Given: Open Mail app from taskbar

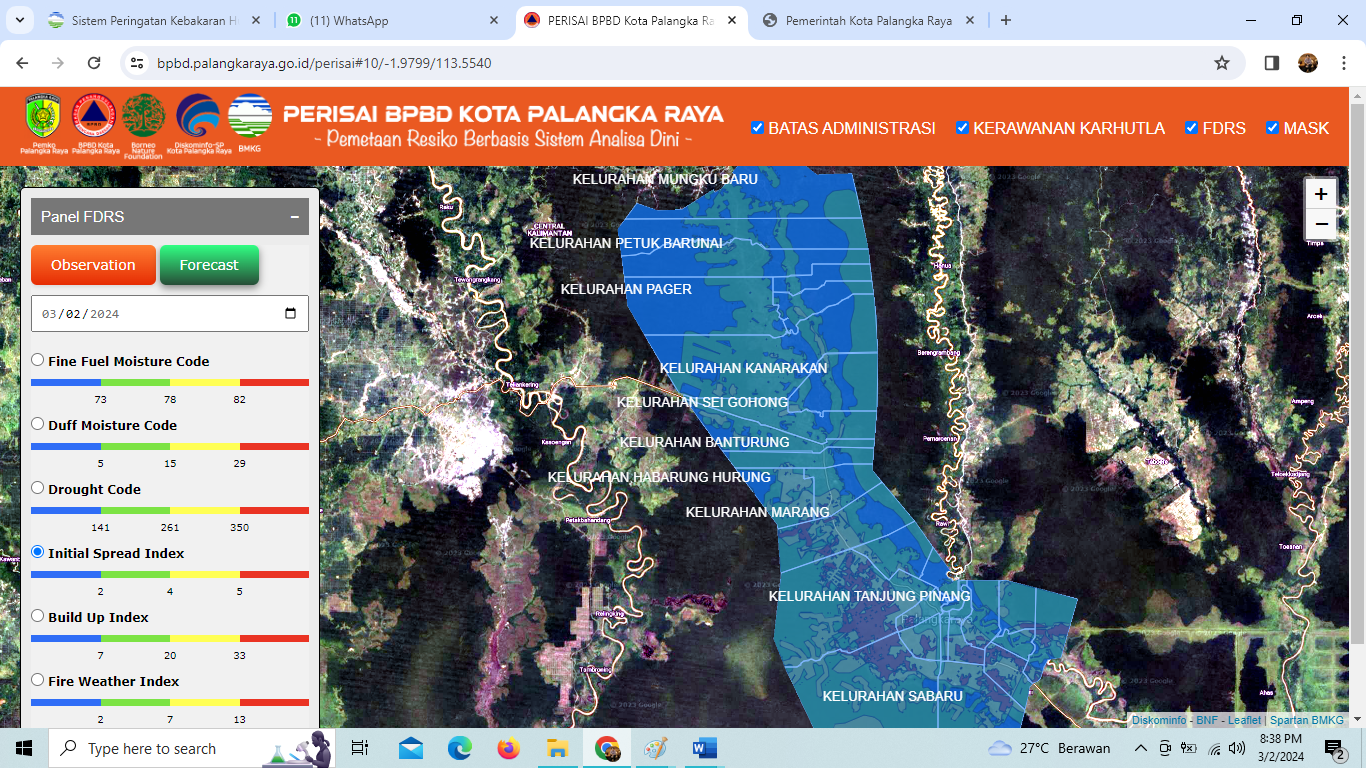Looking at the screenshot, I should (x=411, y=748).
